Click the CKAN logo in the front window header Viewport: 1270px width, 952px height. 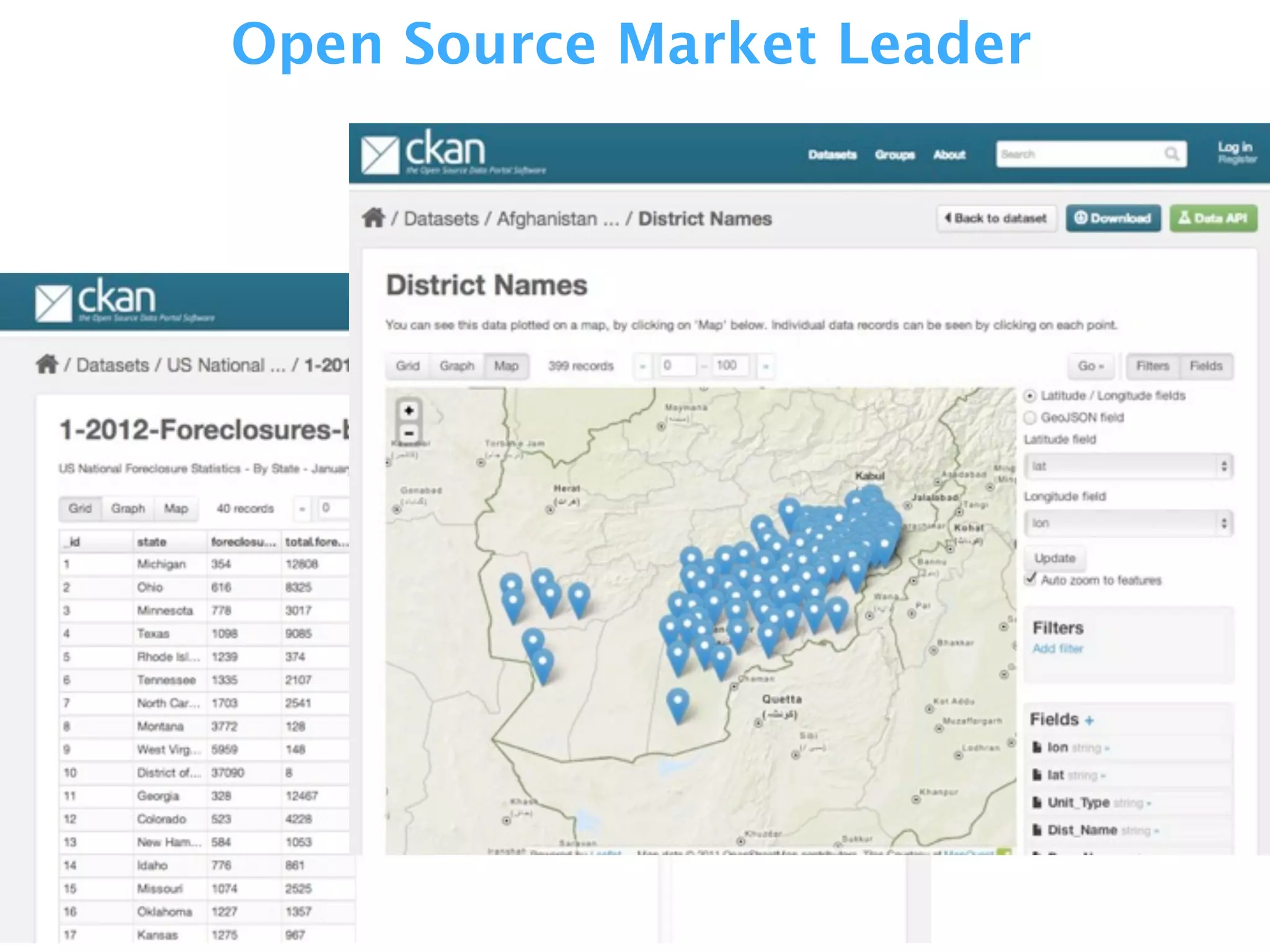tap(453, 152)
